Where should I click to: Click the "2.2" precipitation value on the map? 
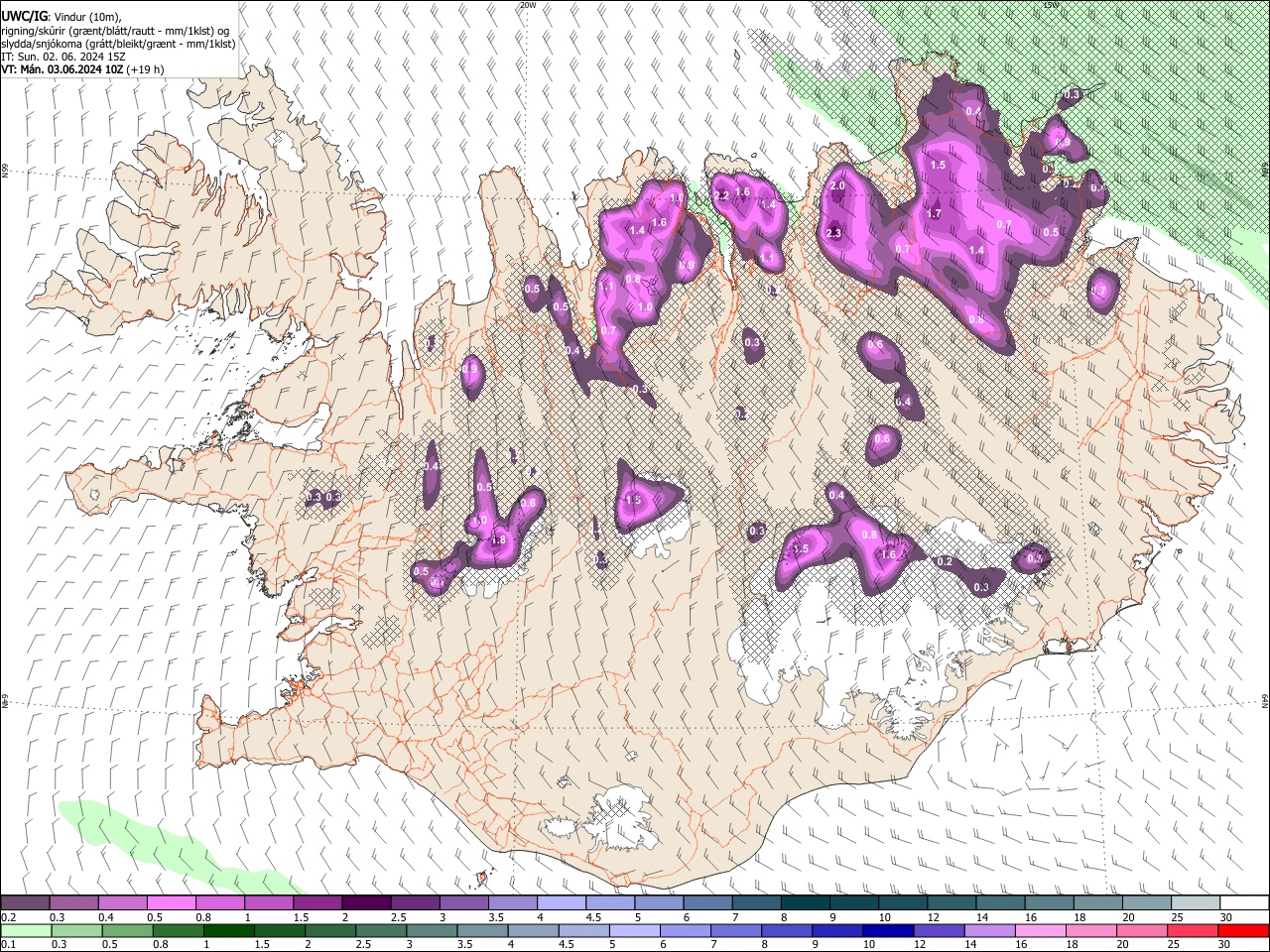(721, 195)
